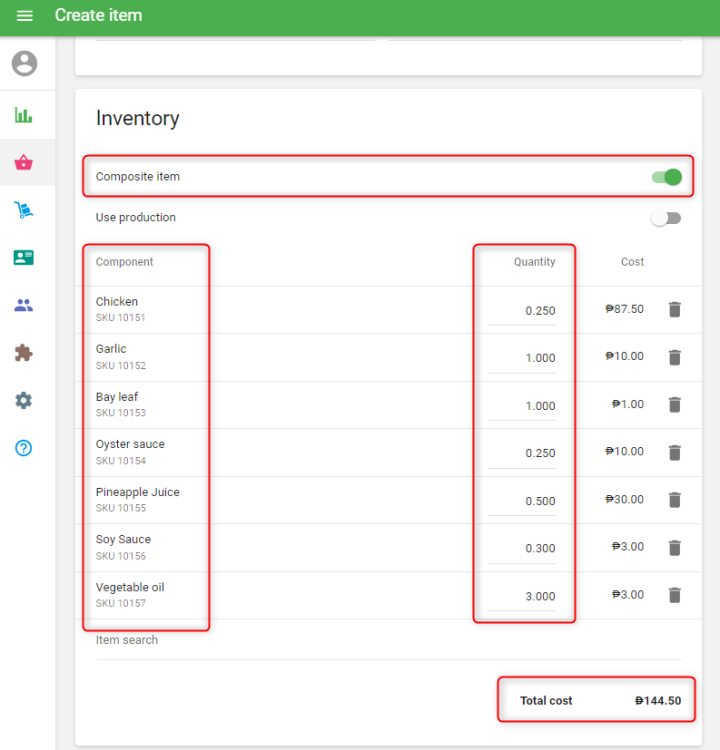Screen dimensions: 720x750
Task: Open Inventory management cart icon
Action: [x=24, y=210]
